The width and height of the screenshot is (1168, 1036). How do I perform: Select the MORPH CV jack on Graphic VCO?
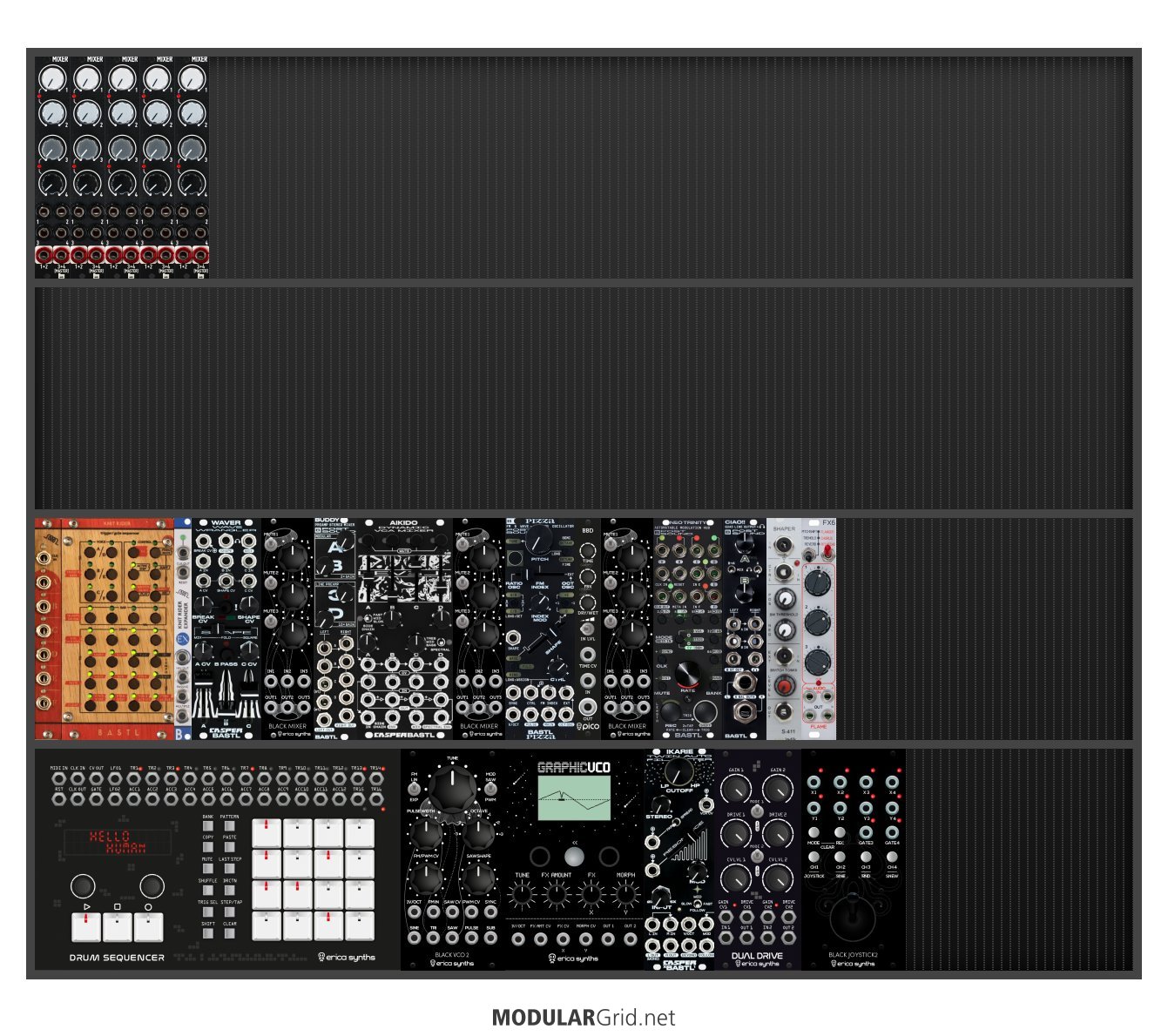[585, 938]
